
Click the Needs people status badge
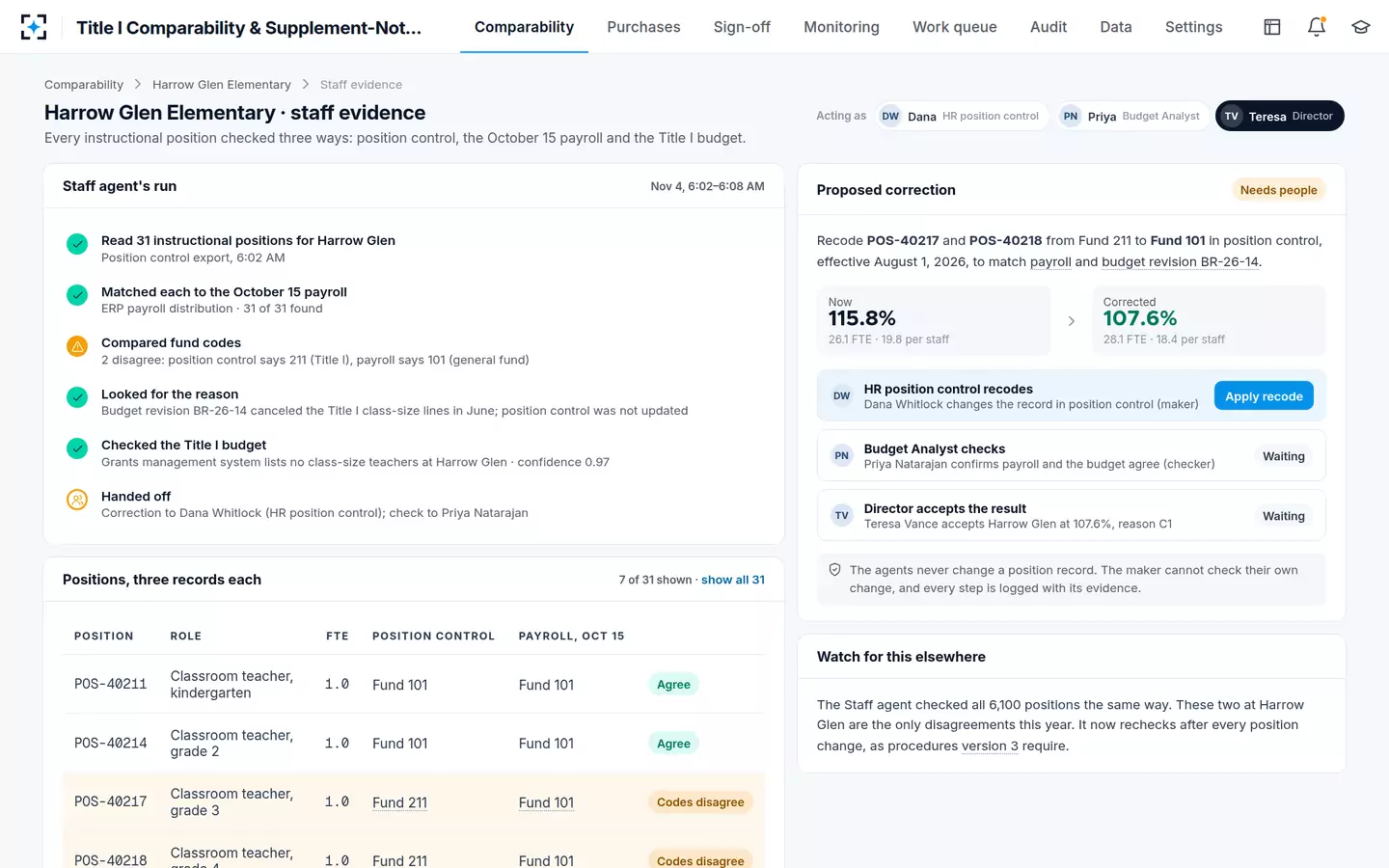1278,190
